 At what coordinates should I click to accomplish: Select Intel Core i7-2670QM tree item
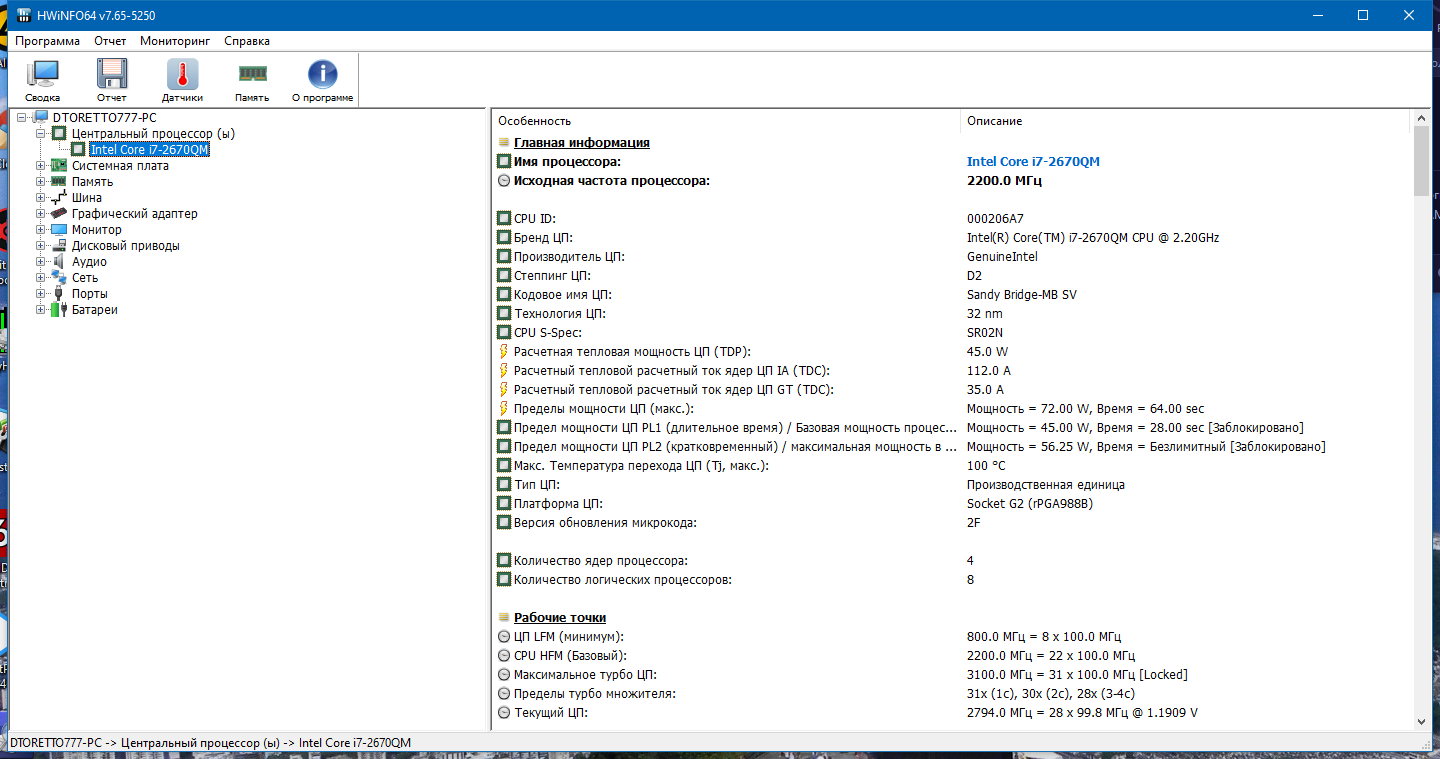[149, 150]
